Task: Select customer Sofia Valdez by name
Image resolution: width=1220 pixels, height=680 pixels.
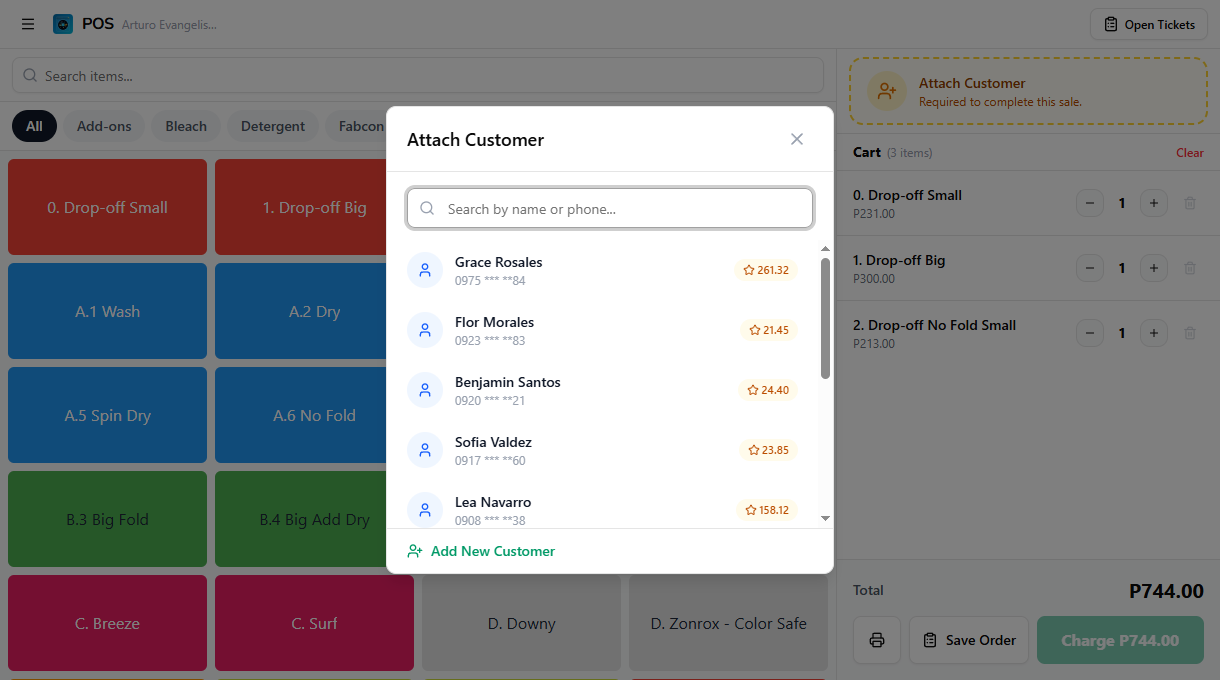Action: point(493,442)
